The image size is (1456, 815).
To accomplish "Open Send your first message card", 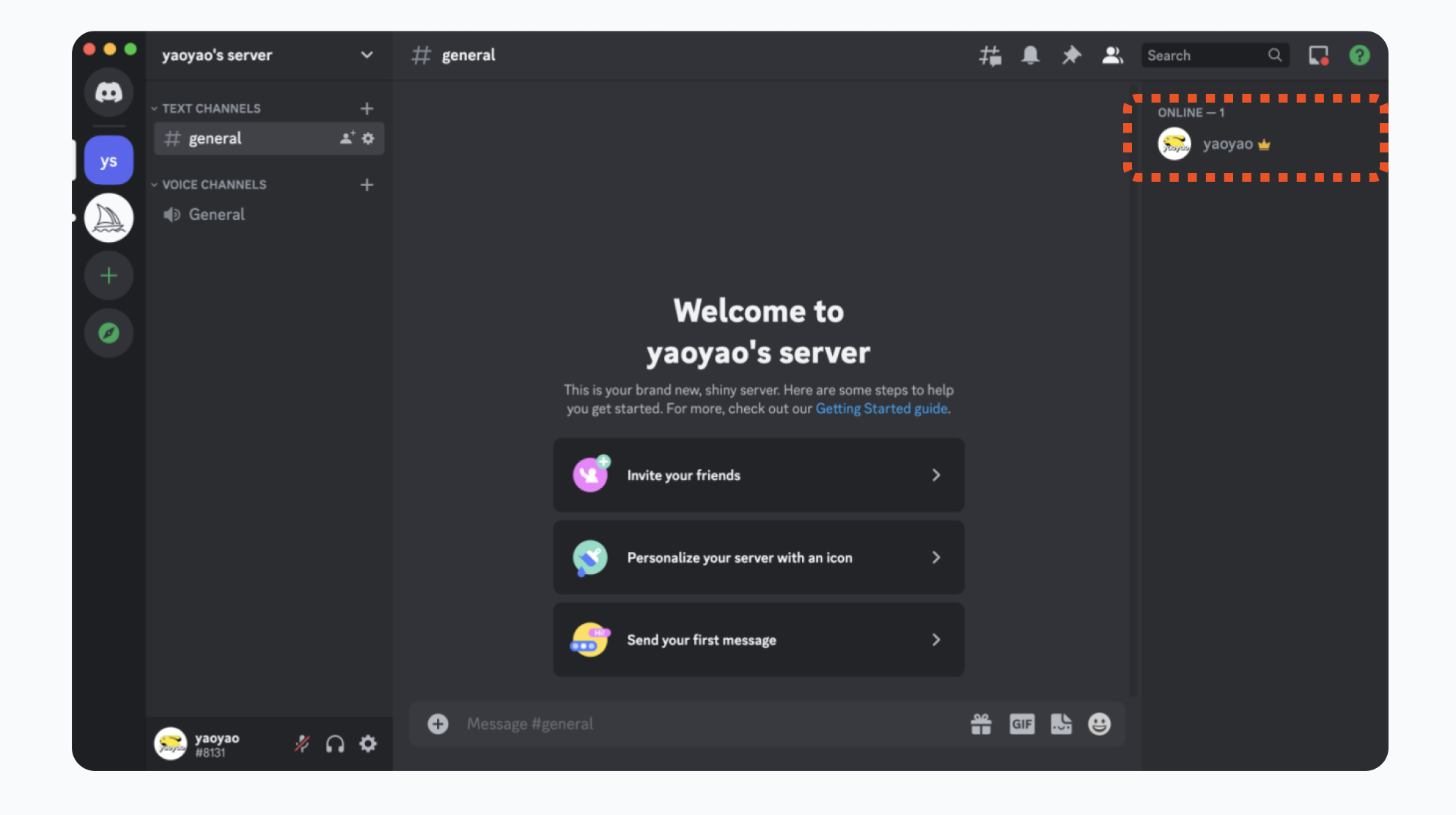I will point(759,640).
